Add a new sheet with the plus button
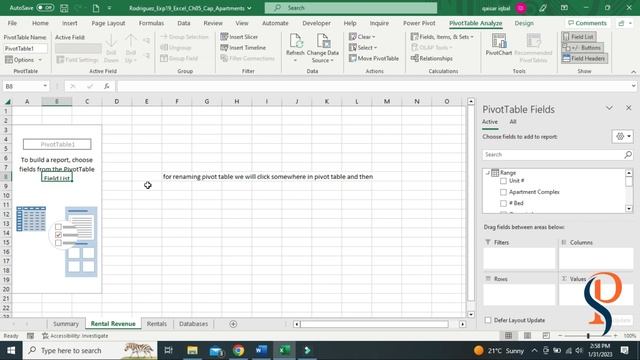640x360 pixels. pyautogui.click(x=233, y=324)
